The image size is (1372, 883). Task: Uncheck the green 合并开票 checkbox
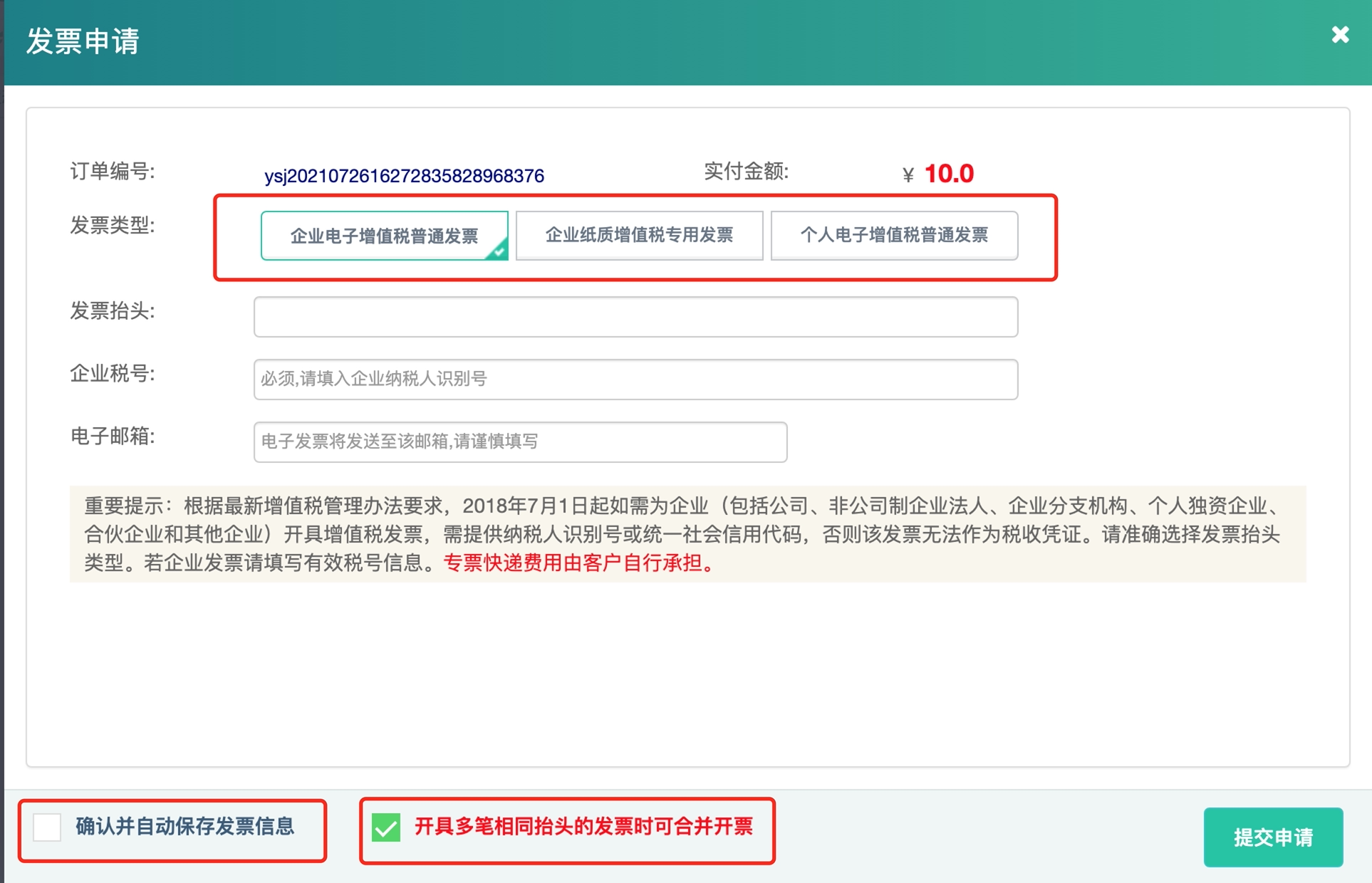pos(386,827)
